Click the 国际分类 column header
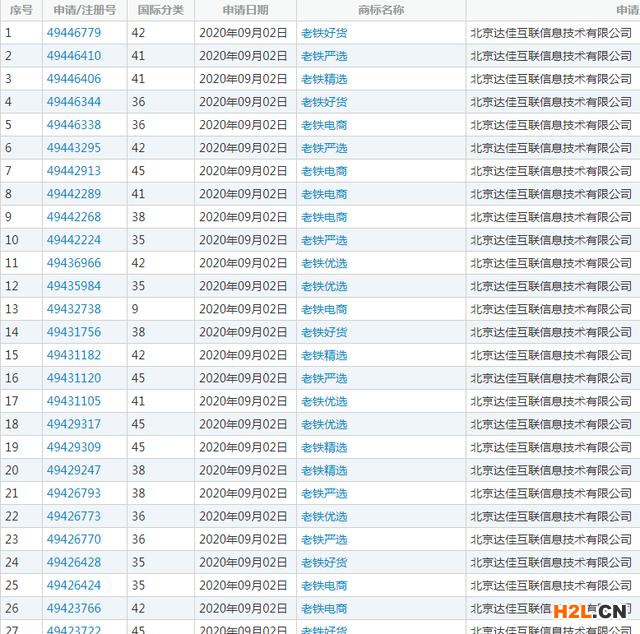The image size is (640, 634). point(160,10)
